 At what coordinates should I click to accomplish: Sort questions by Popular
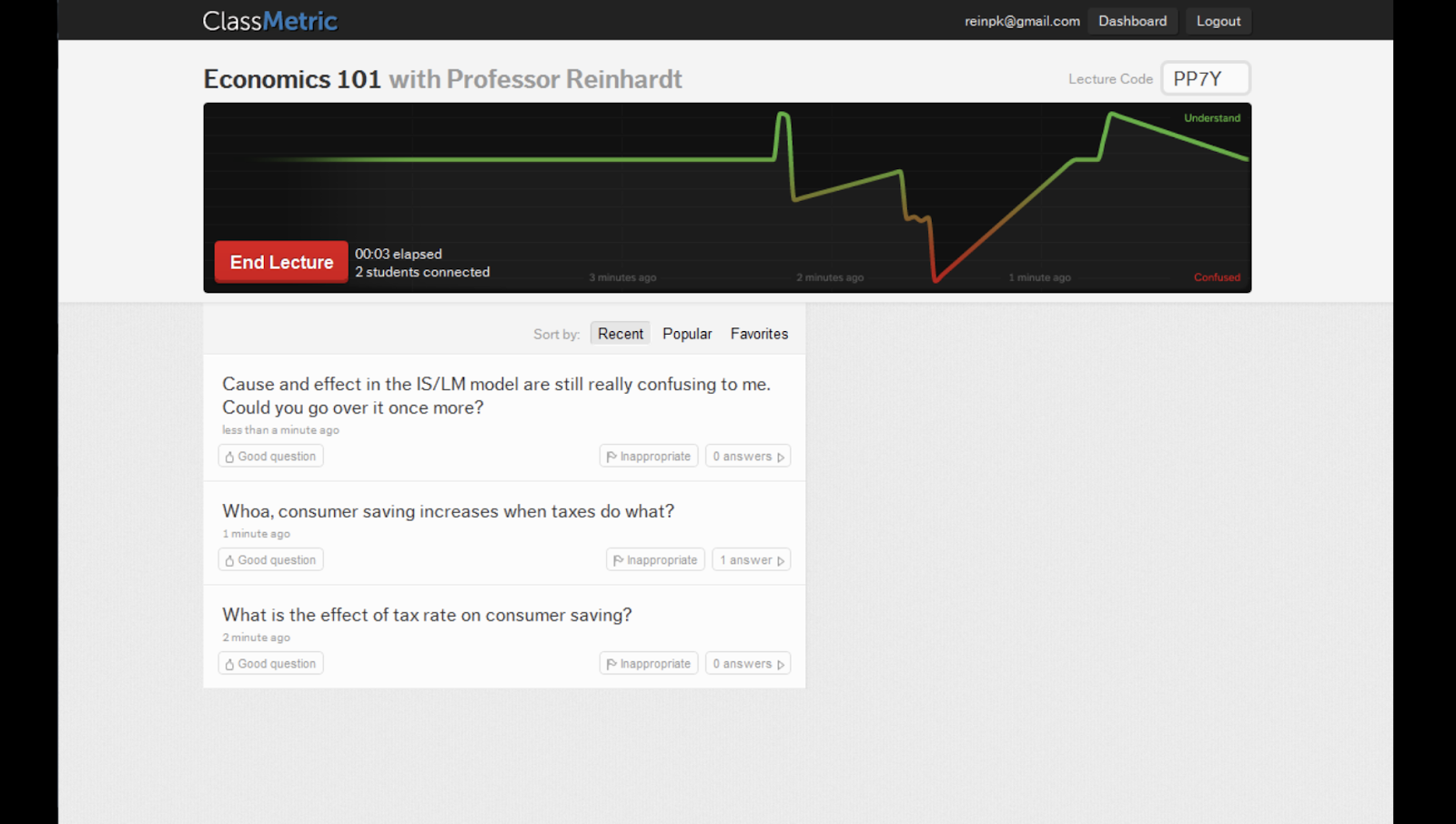pyautogui.click(x=687, y=334)
